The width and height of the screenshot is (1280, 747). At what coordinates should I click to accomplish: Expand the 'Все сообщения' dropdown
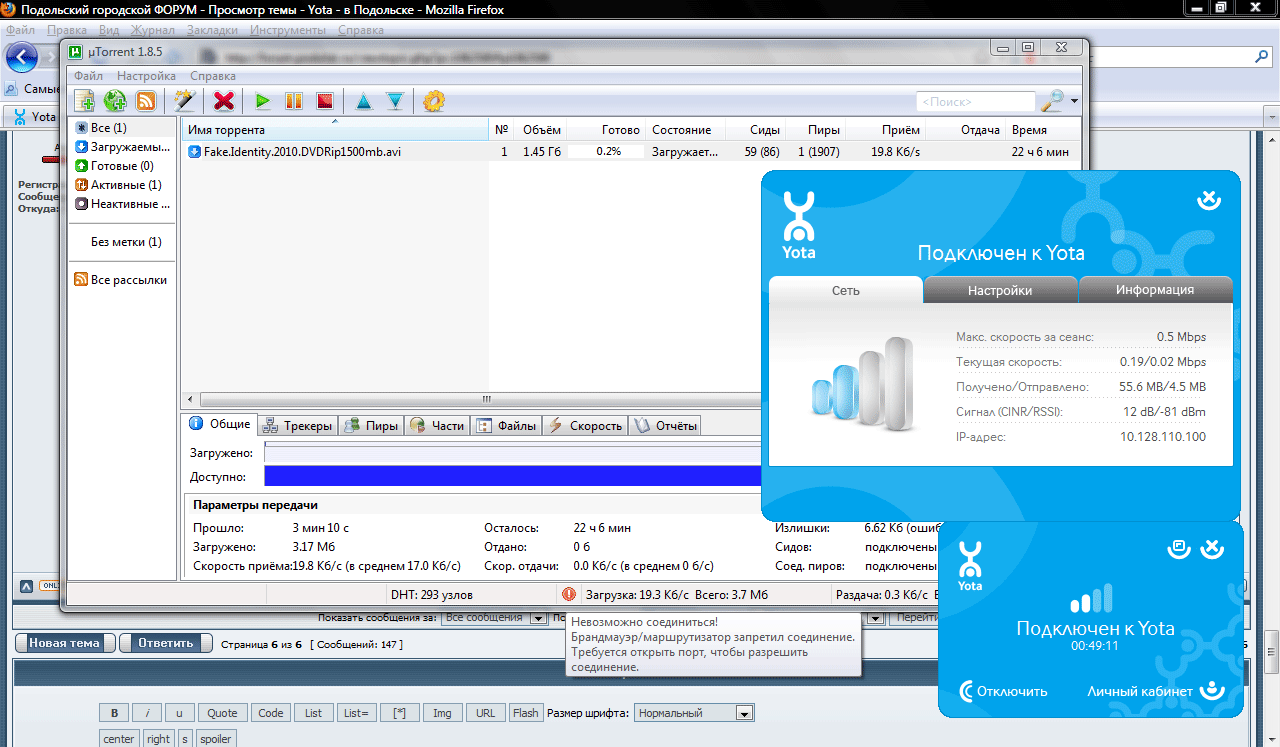486,618
